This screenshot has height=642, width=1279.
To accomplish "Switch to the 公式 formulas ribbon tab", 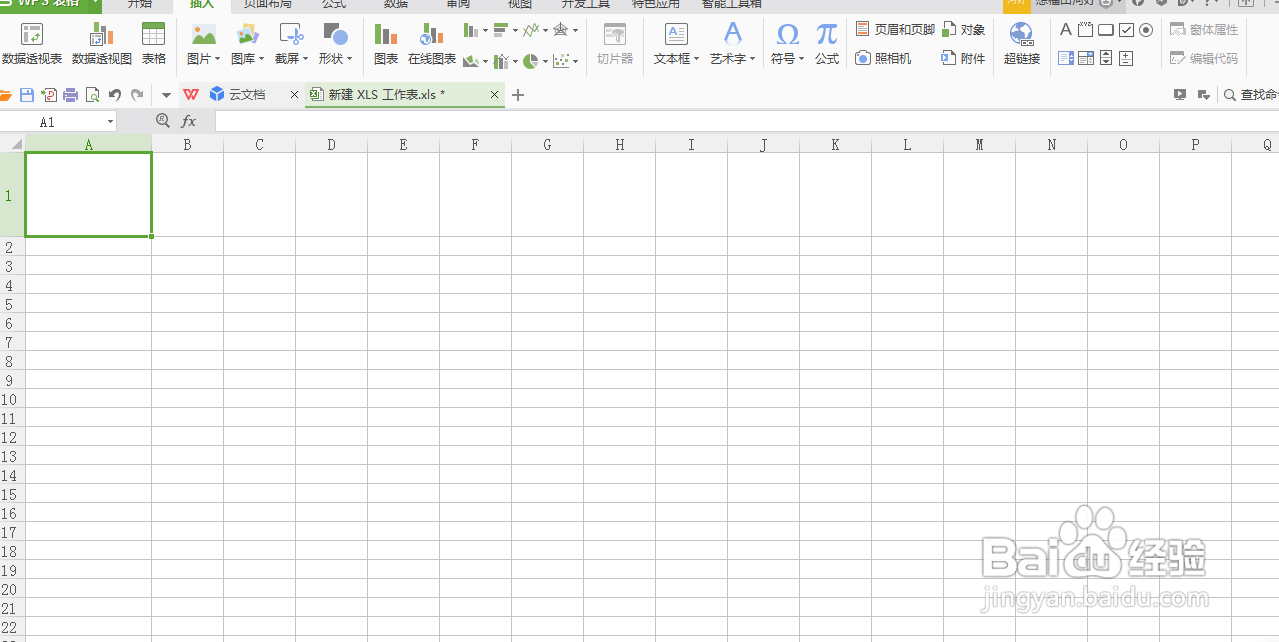I will [334, 5].
